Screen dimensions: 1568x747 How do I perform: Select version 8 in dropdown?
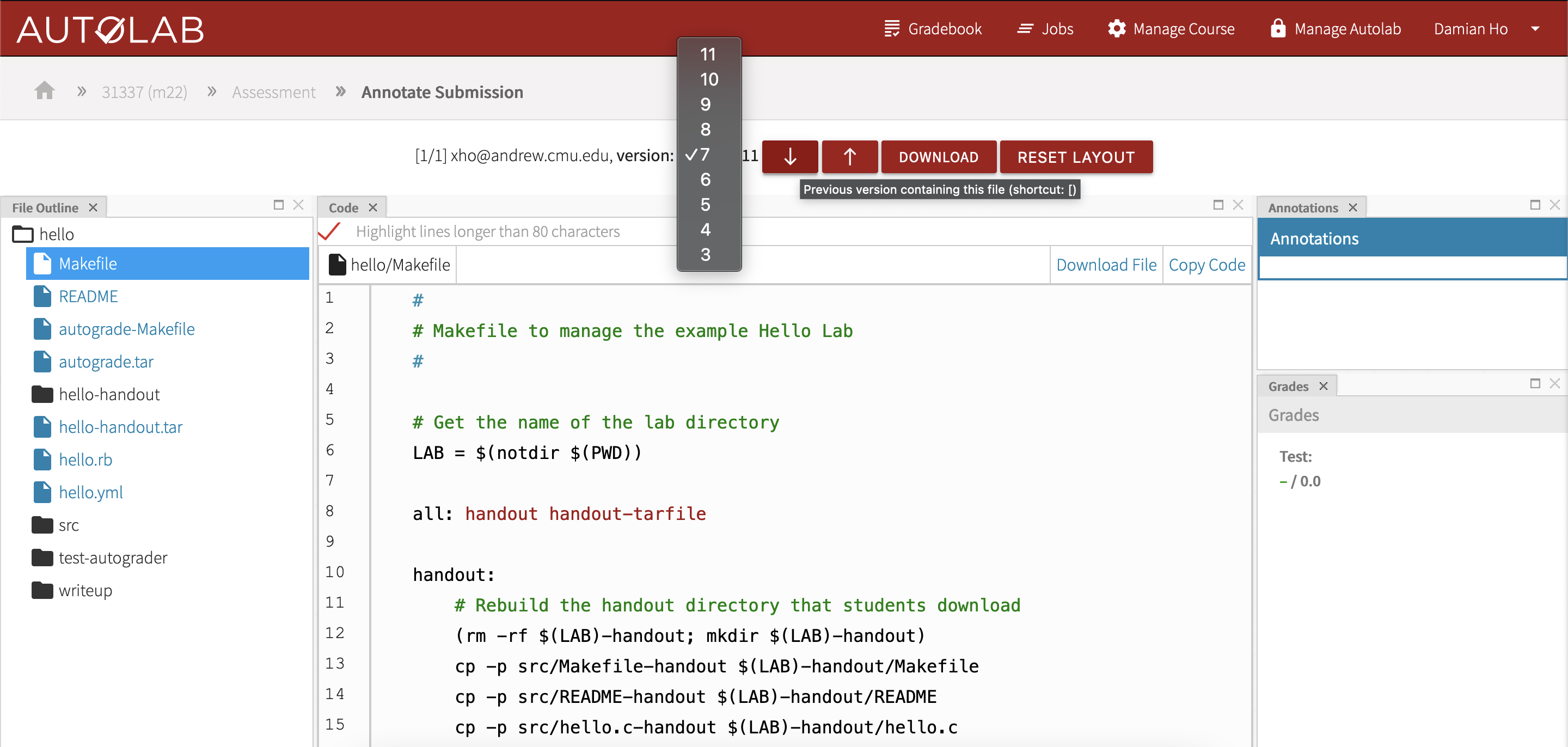pos(708,129)
